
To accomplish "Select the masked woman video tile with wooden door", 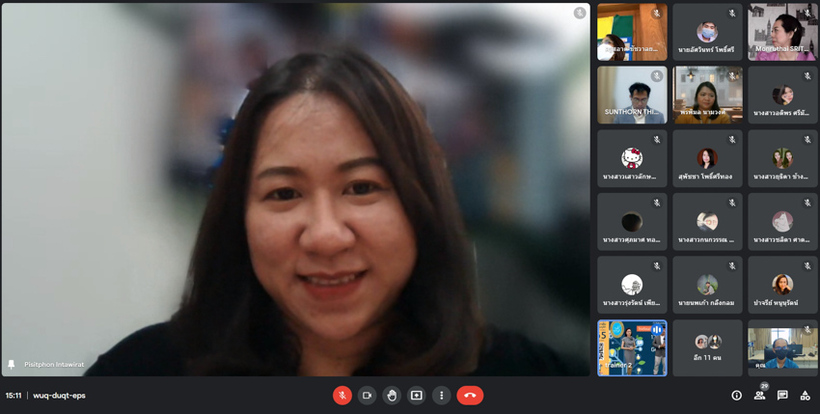I will tap(632, 31).
